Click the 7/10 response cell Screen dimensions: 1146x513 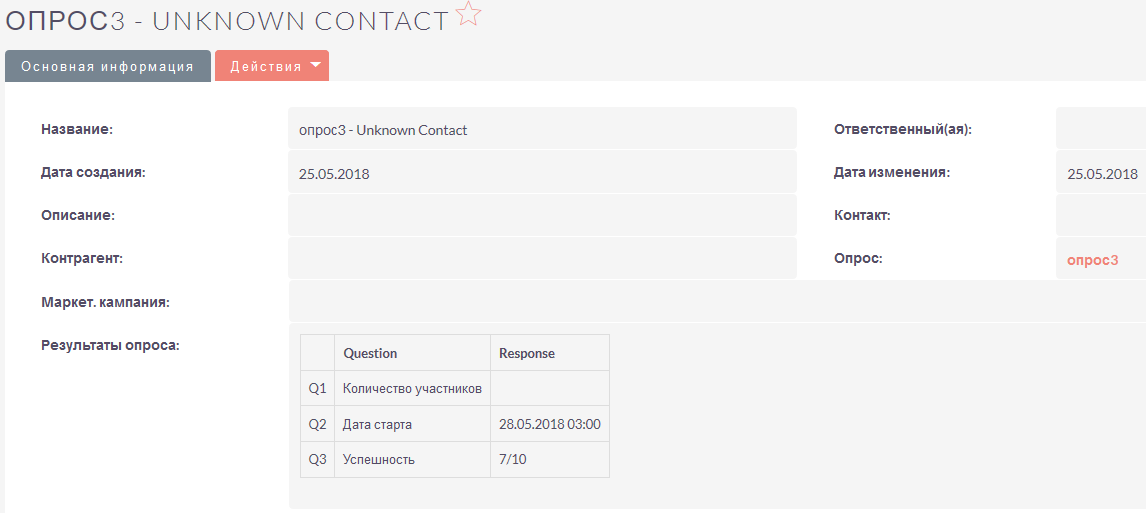(512, 460)
